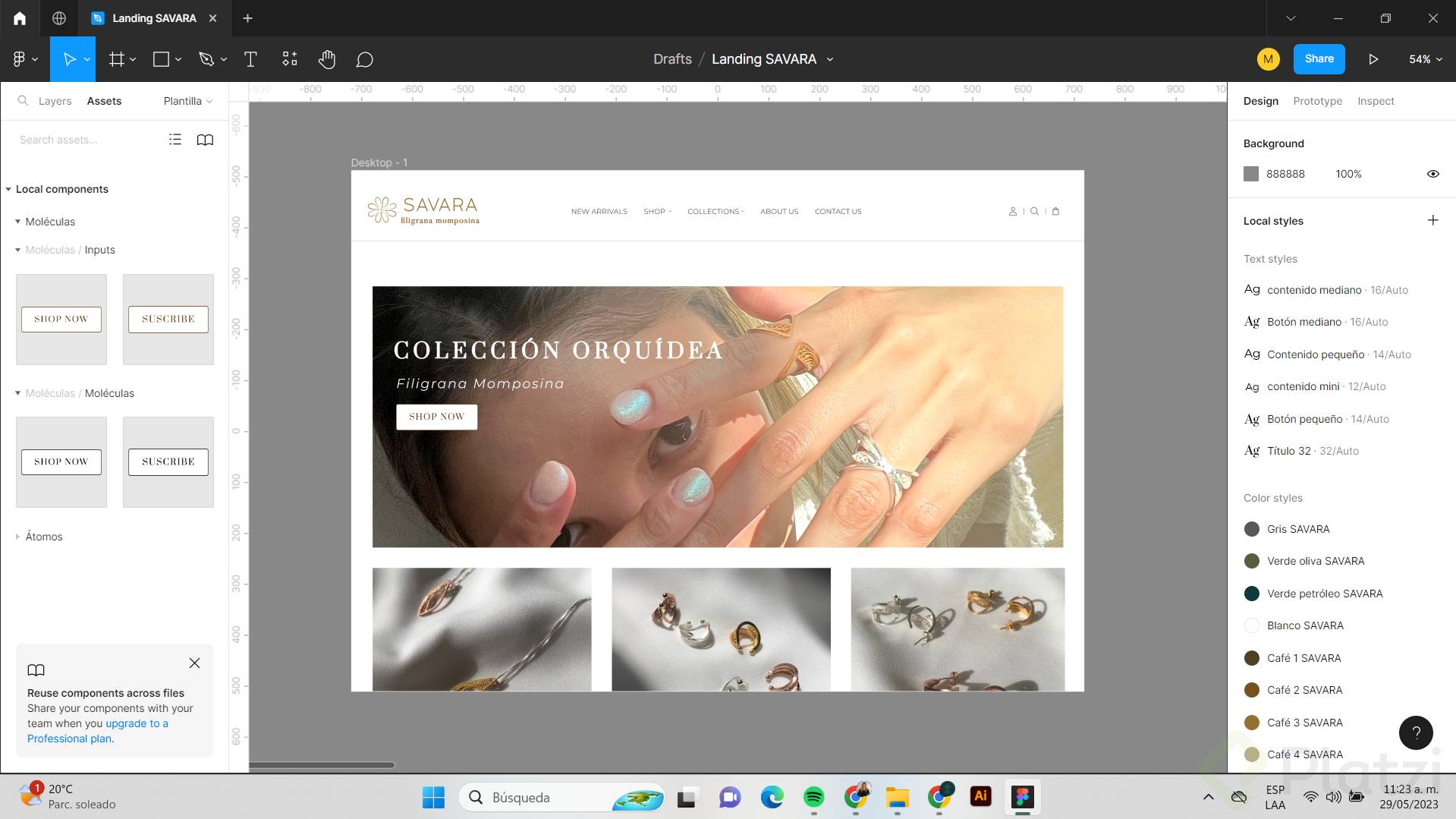This screenshot has width=1456, height=819.
Task: Click the blue Share button
Action: 1319,59
